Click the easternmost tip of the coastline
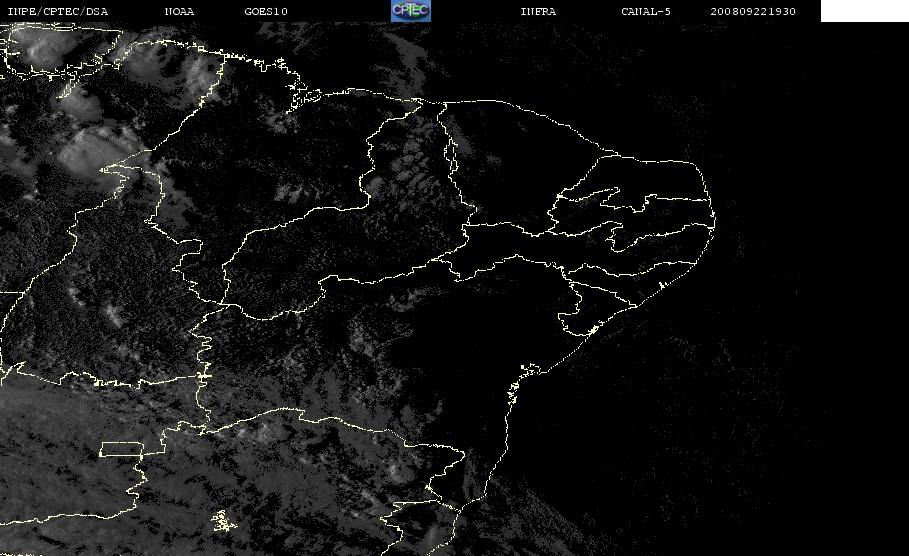The width and height of the screenshot is (909, 556). [x=714, y=220]
